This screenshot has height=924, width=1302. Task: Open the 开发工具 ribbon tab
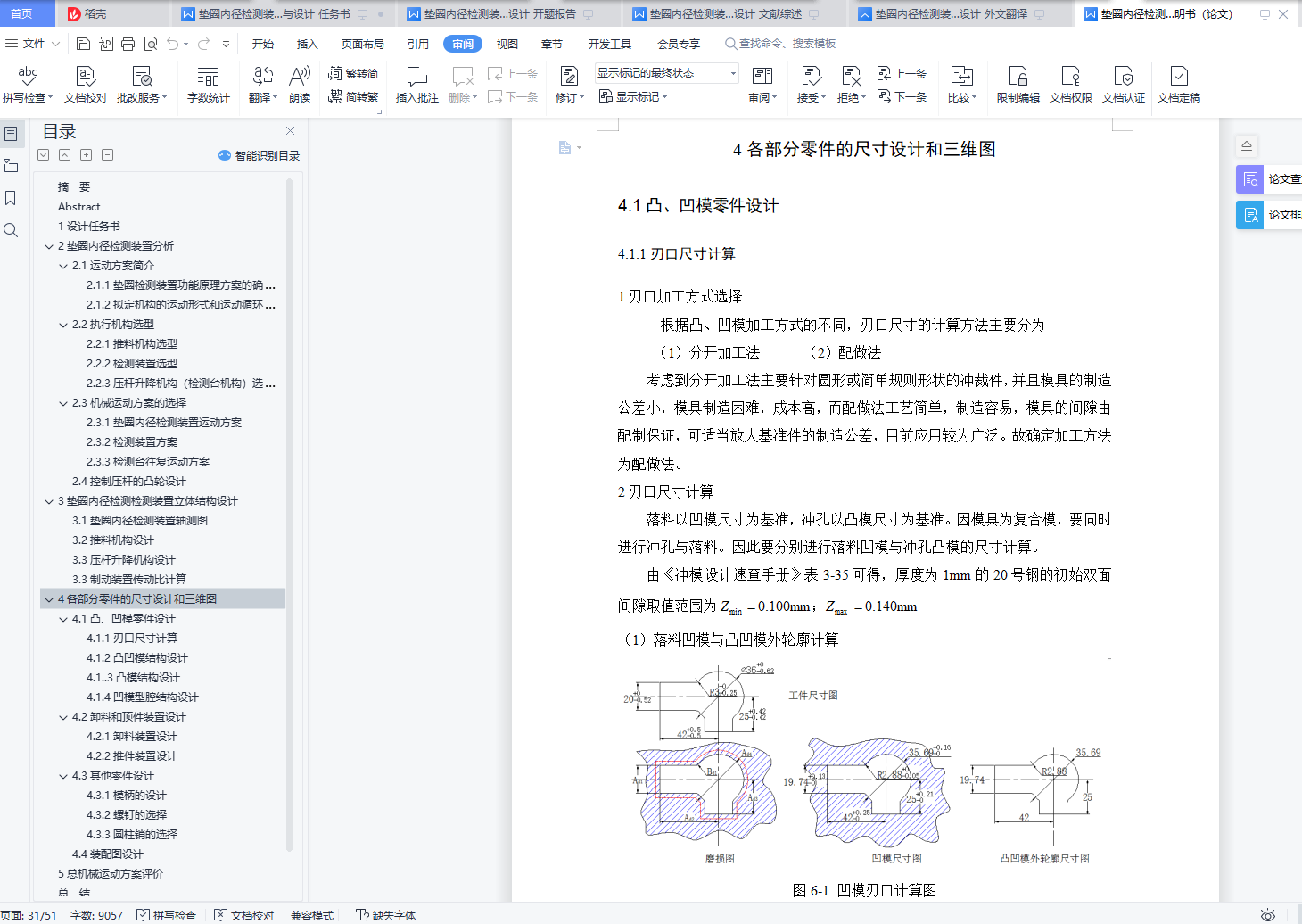coord(610,44)
